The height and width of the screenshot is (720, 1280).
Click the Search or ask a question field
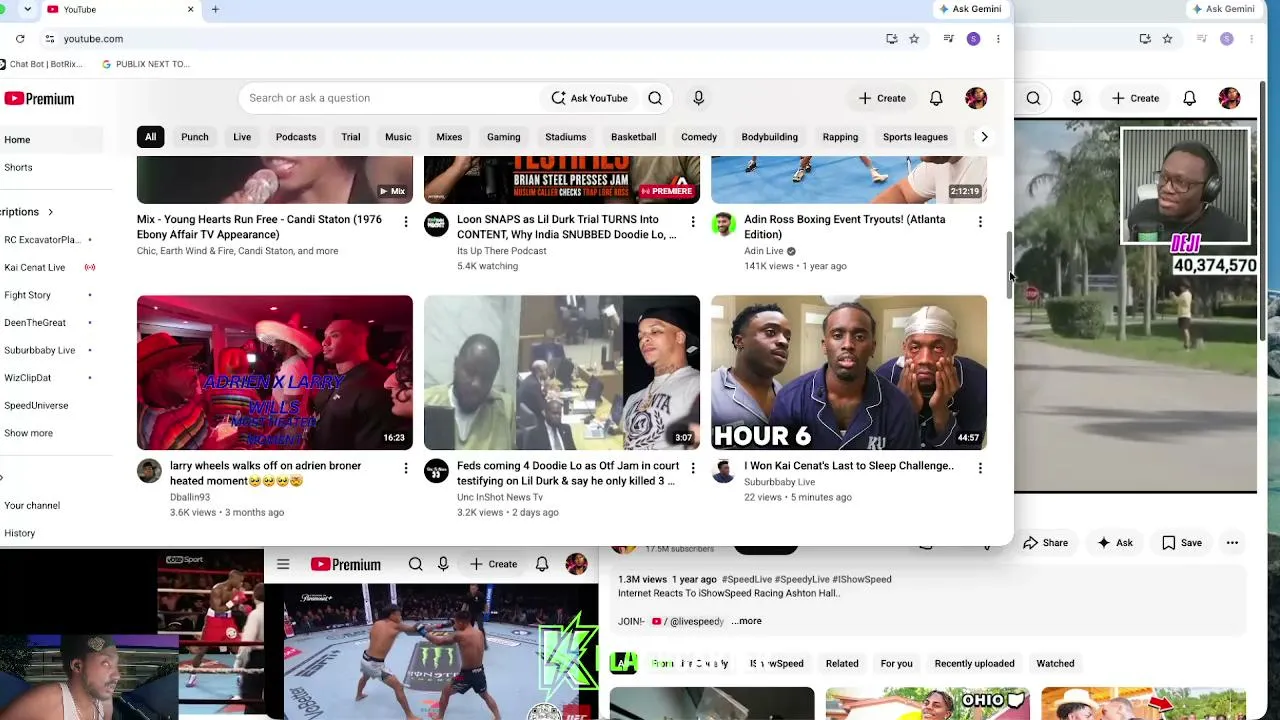390,98
